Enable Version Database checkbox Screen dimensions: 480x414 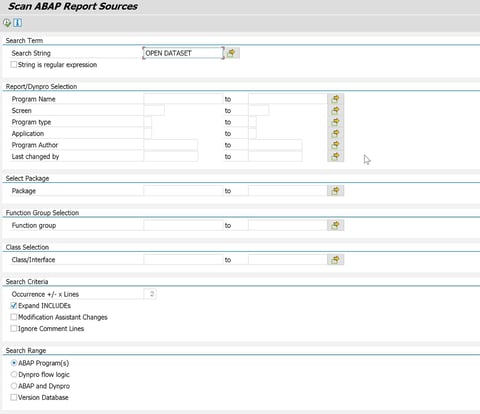click(14, 397)
